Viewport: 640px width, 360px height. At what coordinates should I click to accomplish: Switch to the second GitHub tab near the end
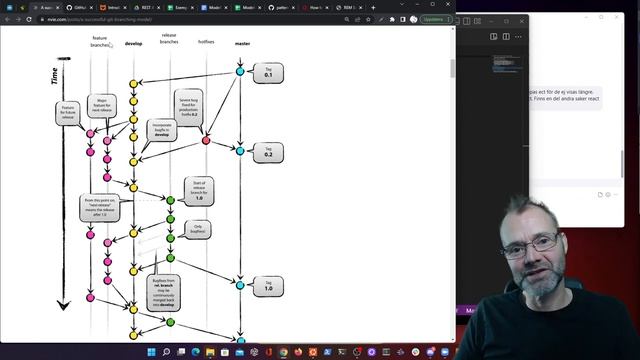[x=281, y=7]
